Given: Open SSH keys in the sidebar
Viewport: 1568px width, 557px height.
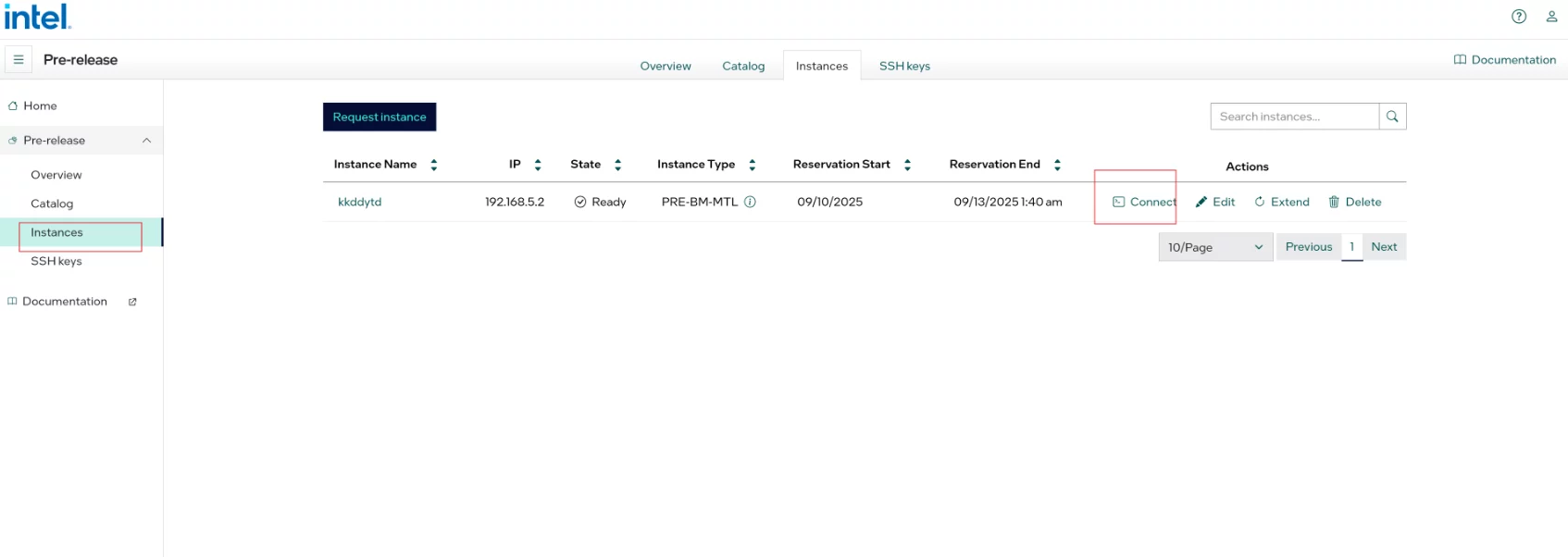Looking at the screenshot, I should 56,261.
